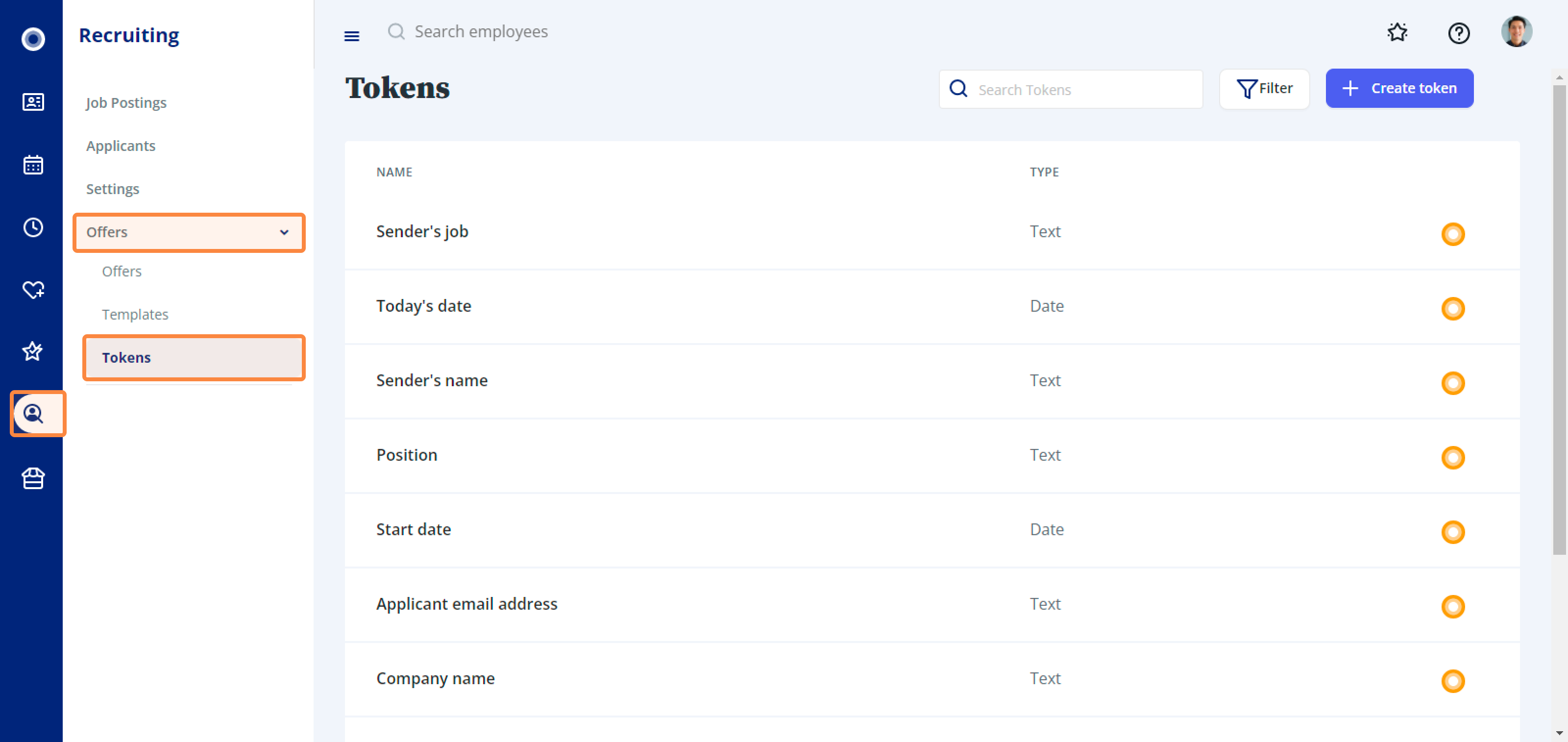1568x742 pixels.
Task: Click the orange circle for Start date
Action: coord(1452,532)
